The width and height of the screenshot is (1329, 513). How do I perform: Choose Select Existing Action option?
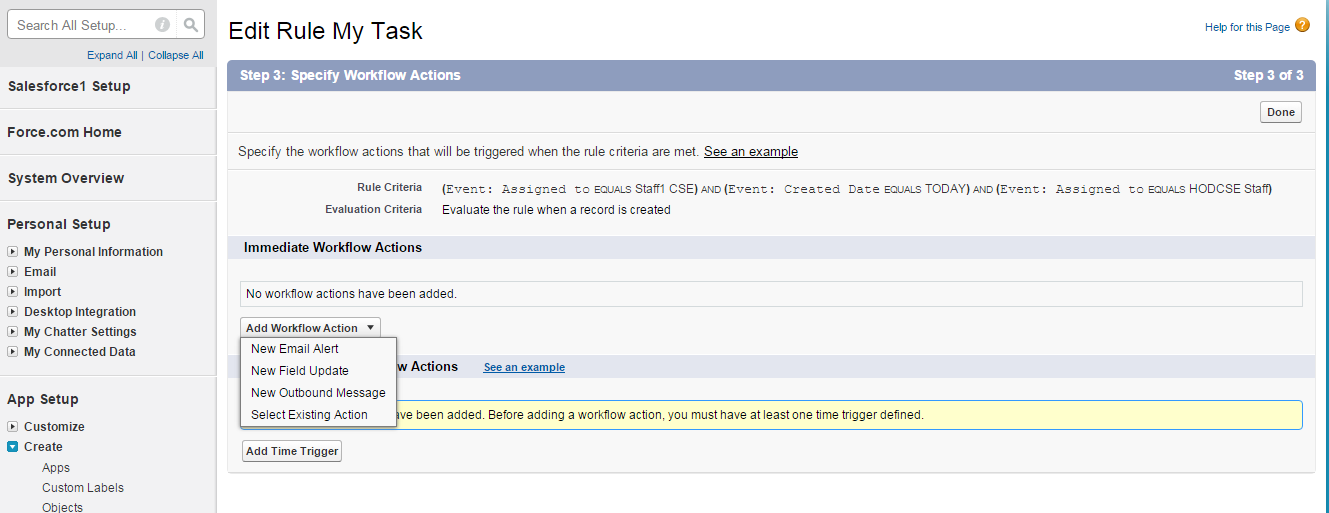(x=309, y=415)
